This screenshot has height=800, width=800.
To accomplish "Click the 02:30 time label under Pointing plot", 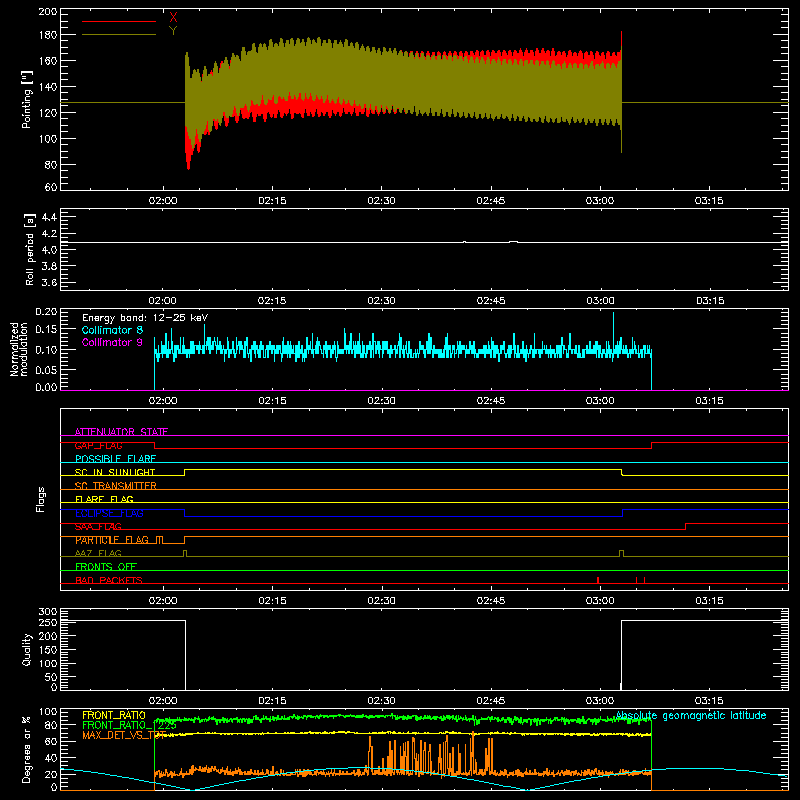I will [x=382, y=201].
